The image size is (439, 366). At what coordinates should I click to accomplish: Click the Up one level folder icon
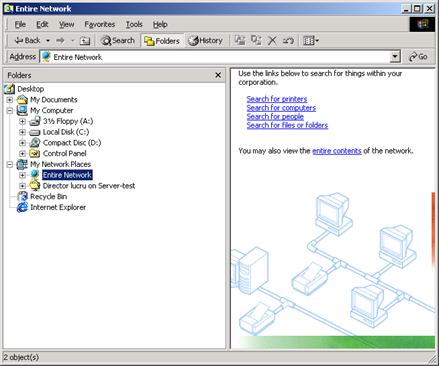(85, 41)
